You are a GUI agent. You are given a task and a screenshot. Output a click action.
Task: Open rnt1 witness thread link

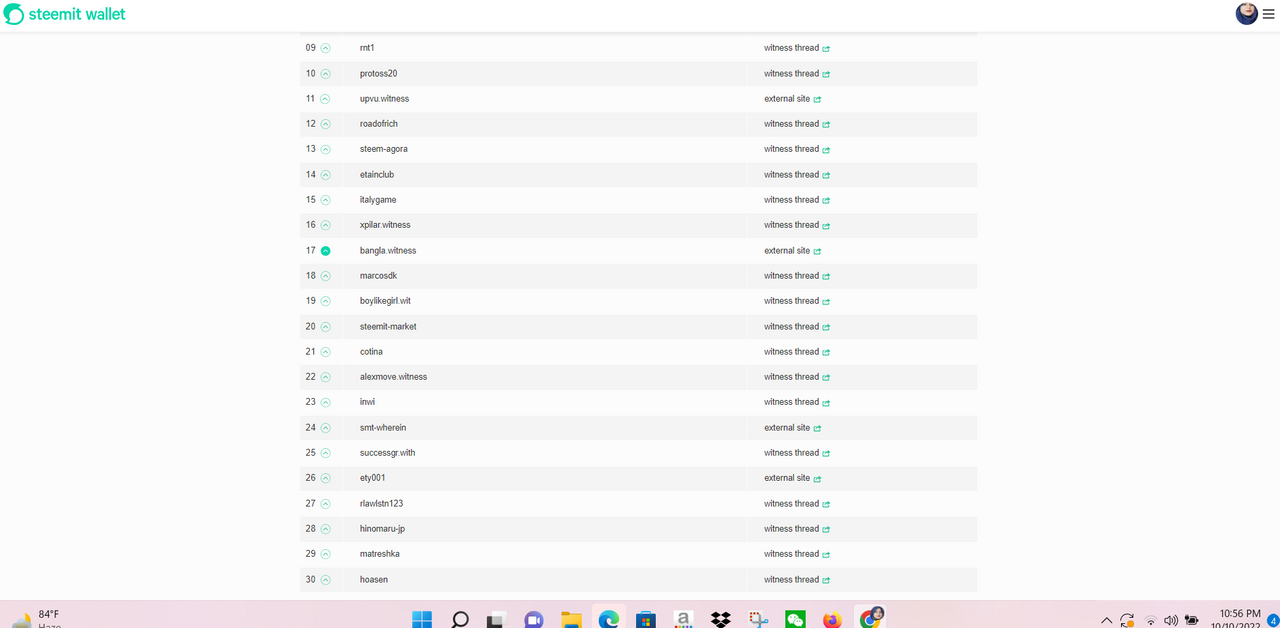797,48
